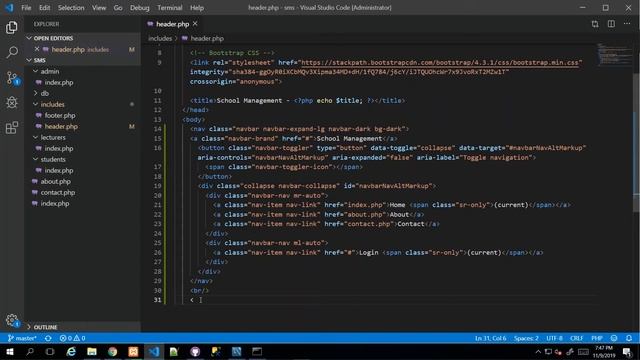The width and height of the screenshot is (640, 360).
Task: Click includes in the breadcrumb path
Action: [x=160, y=38]
